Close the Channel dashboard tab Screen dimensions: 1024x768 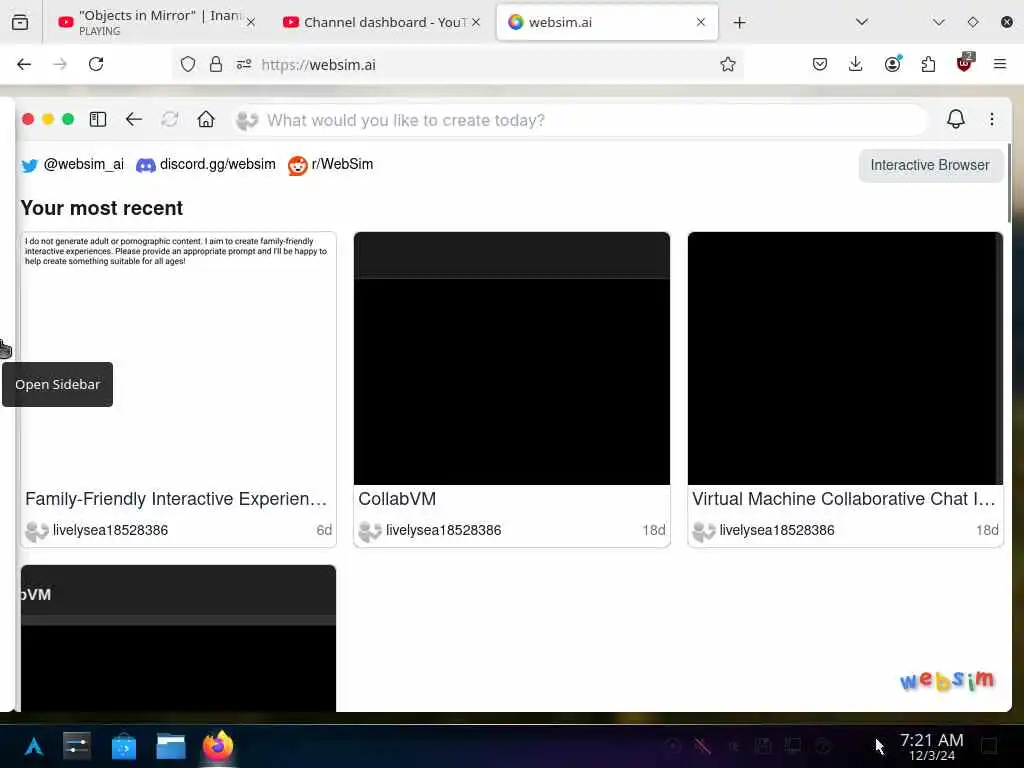(476, 22)
